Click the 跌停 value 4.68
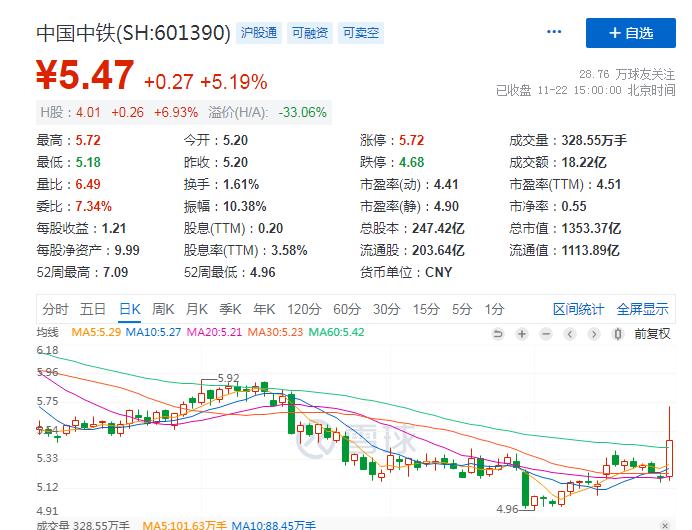The height and width of the screenshot is (530, 692). [x=411, y=162]
